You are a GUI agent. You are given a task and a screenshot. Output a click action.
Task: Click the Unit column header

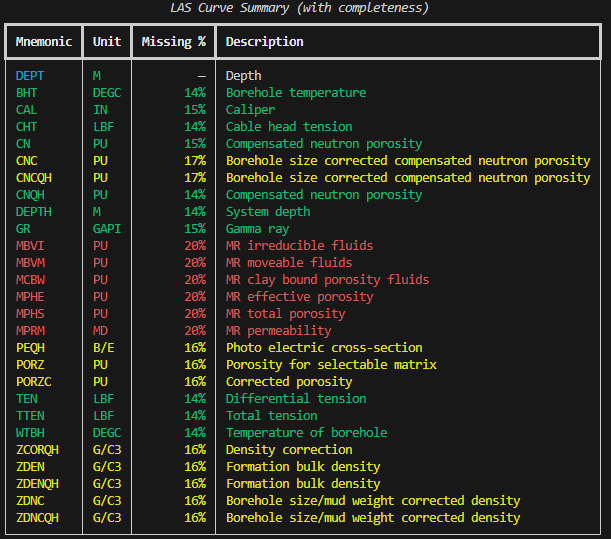(107, 42)
